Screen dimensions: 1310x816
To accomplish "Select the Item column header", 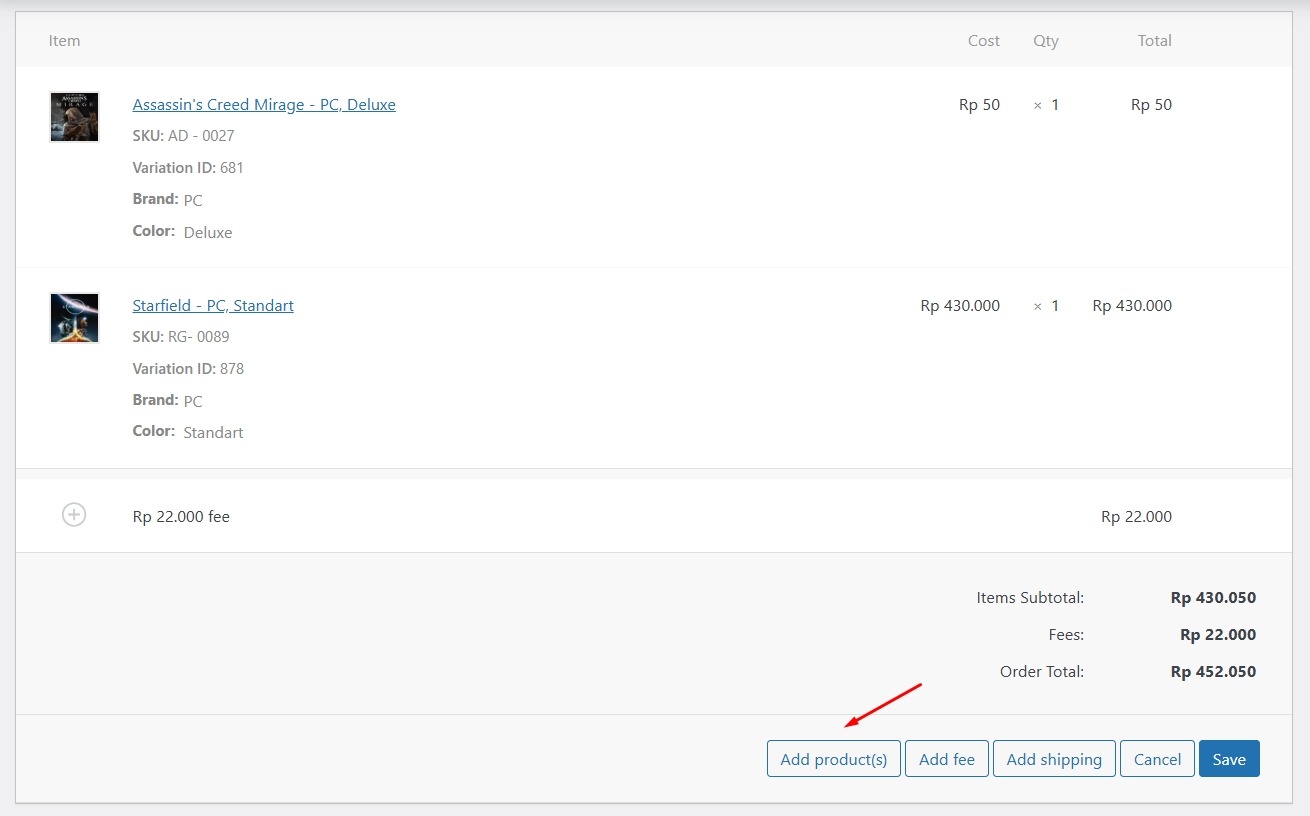I will [64, 41].
